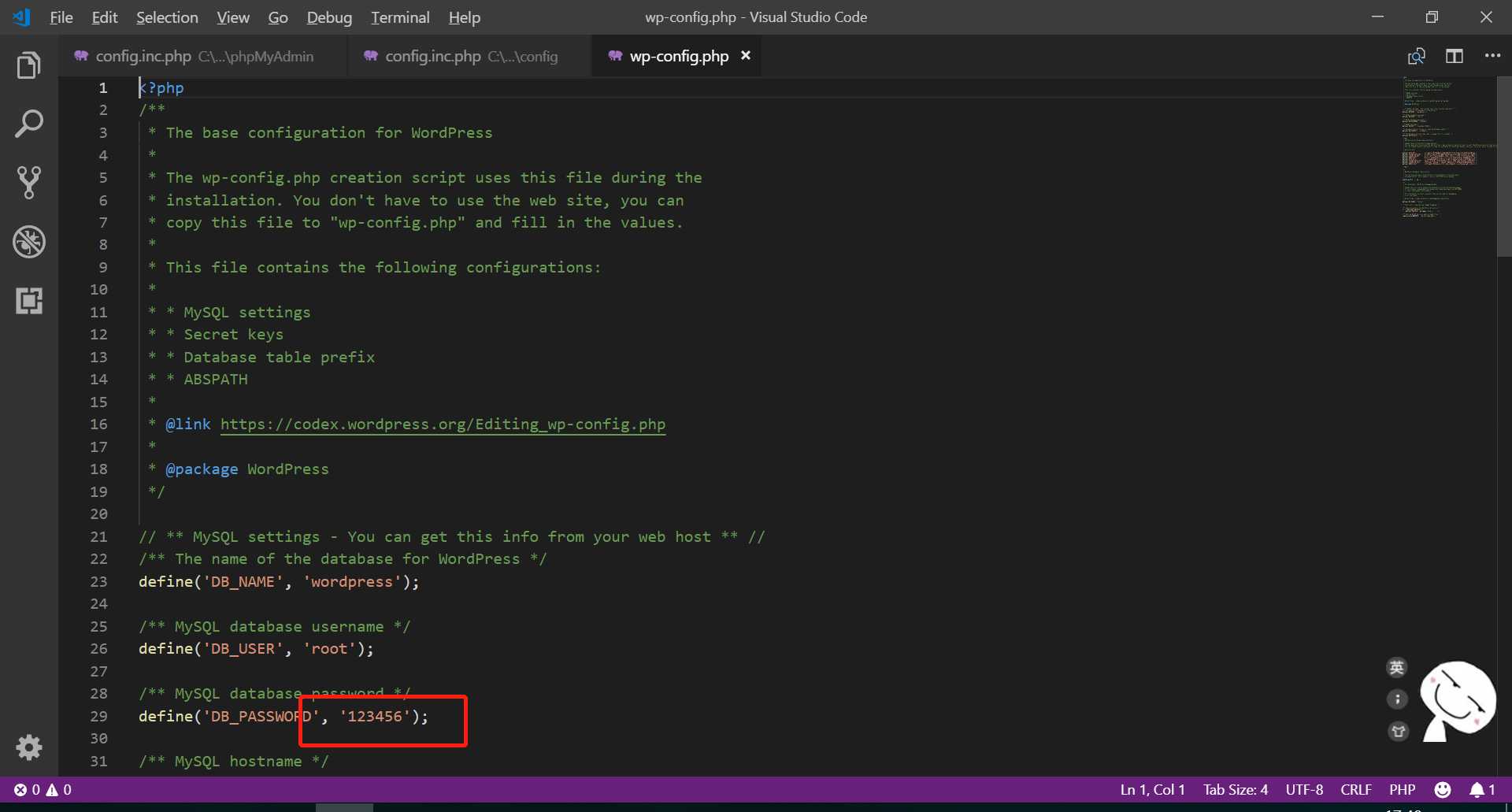
Task: Click the @package WordPress comment line
Action: click(x=239, y=469)
